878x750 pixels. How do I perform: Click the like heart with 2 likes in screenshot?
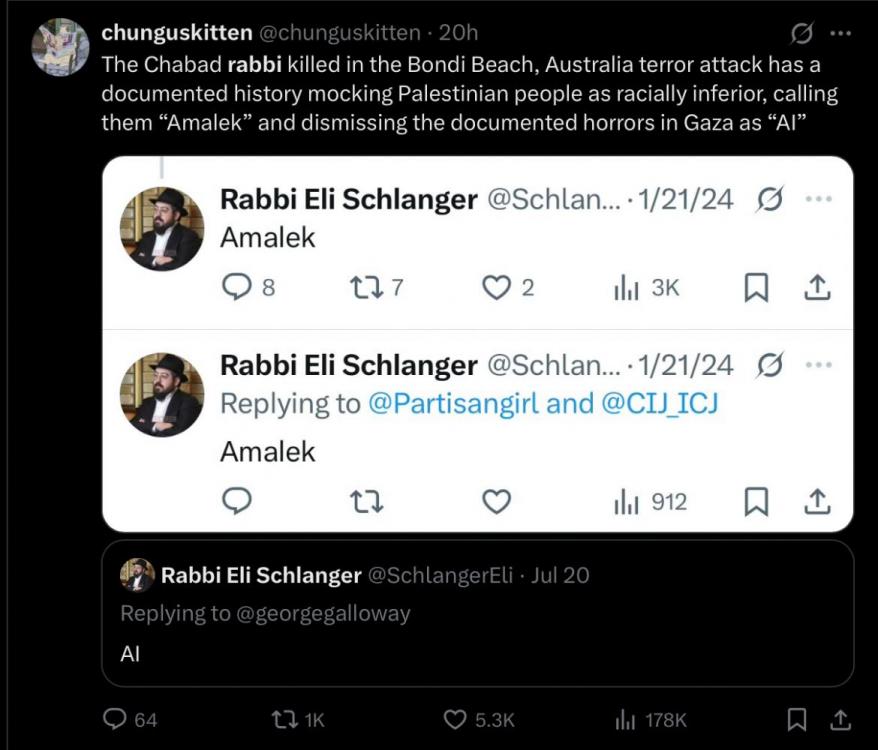[496, 288]
